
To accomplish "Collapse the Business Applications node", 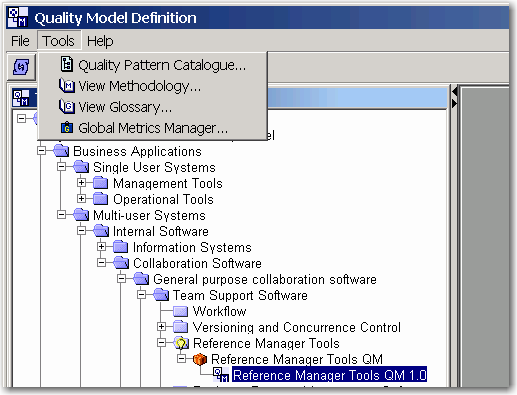I will (x=41, y=151).
